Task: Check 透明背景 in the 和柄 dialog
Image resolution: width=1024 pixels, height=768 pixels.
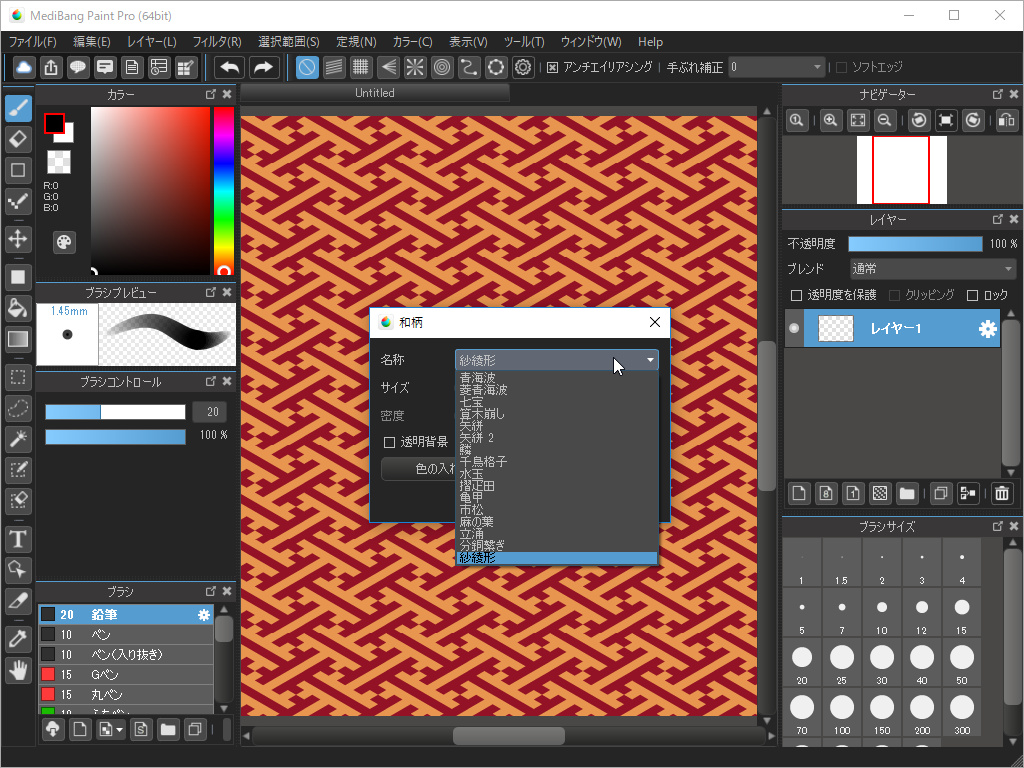Action: pyautogui.click(x=389, y=443)
